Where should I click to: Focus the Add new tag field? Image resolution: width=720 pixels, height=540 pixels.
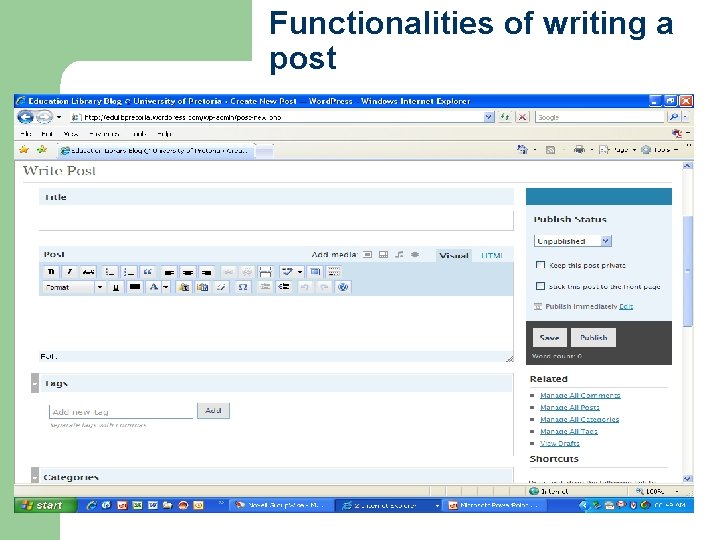click(121, 411)
